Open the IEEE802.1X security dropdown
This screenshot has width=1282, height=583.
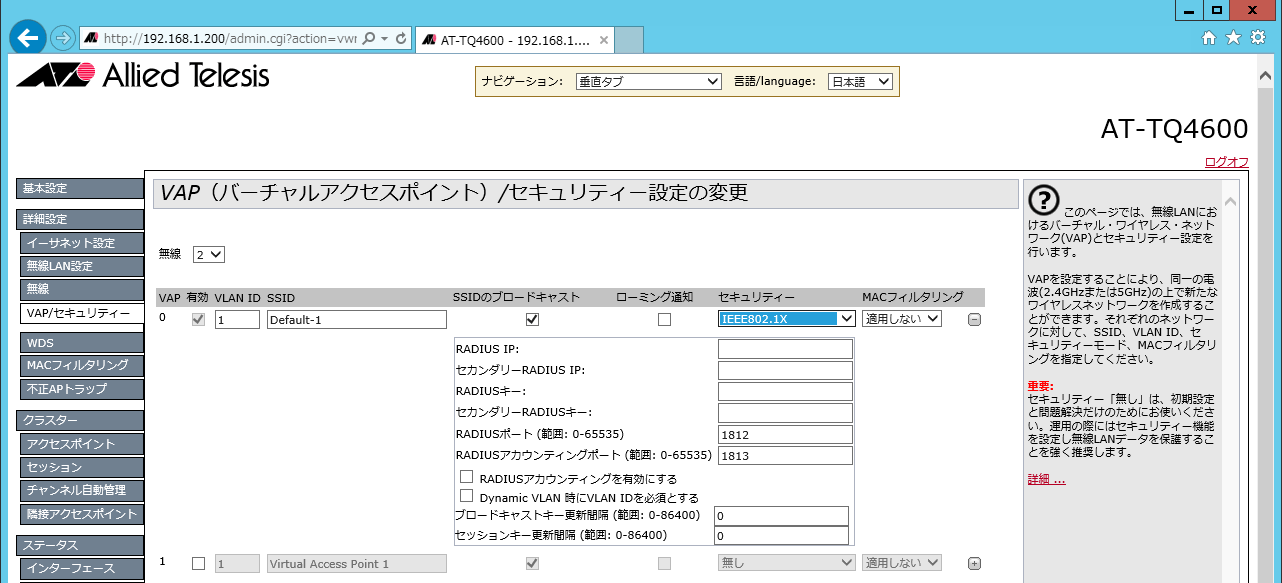point(786,319)
